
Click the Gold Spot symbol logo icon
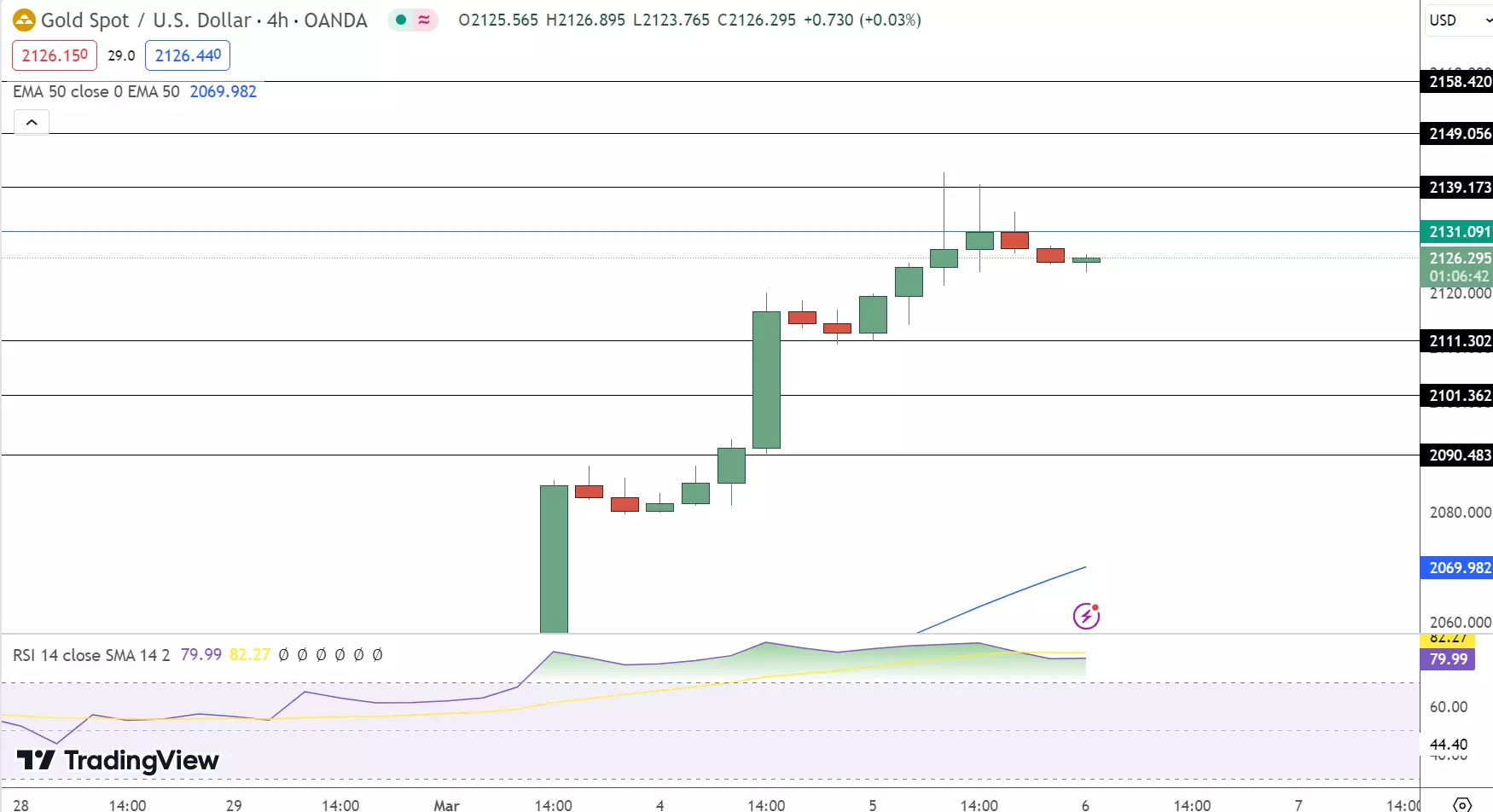(x=24, y=20)
